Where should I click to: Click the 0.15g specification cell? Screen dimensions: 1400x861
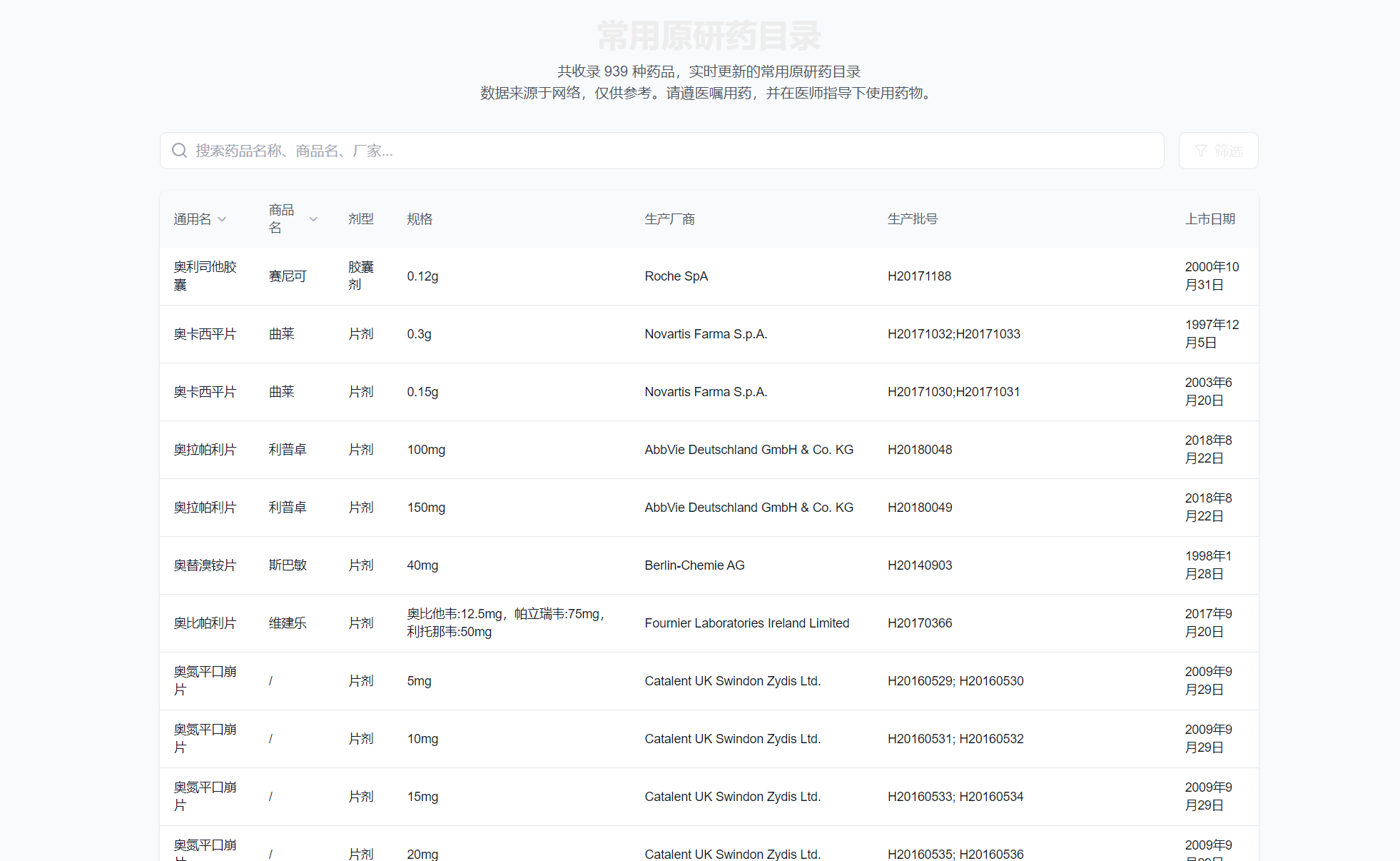click(422, 392)
